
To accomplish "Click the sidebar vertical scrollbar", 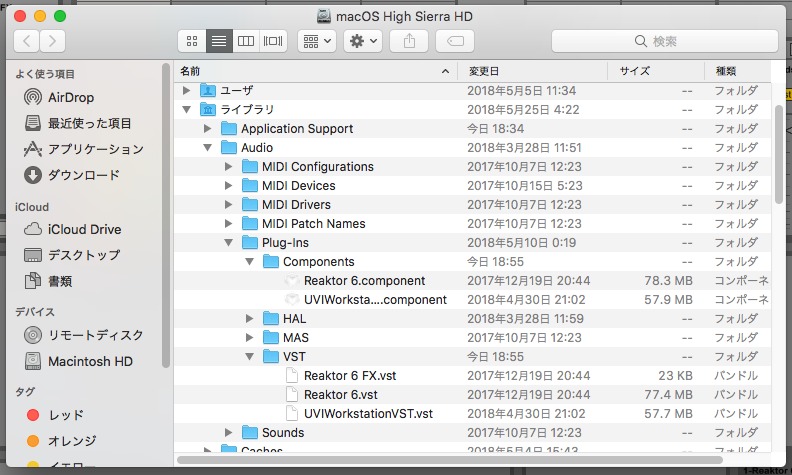I will pyautogui.click(x=166, y=215).
